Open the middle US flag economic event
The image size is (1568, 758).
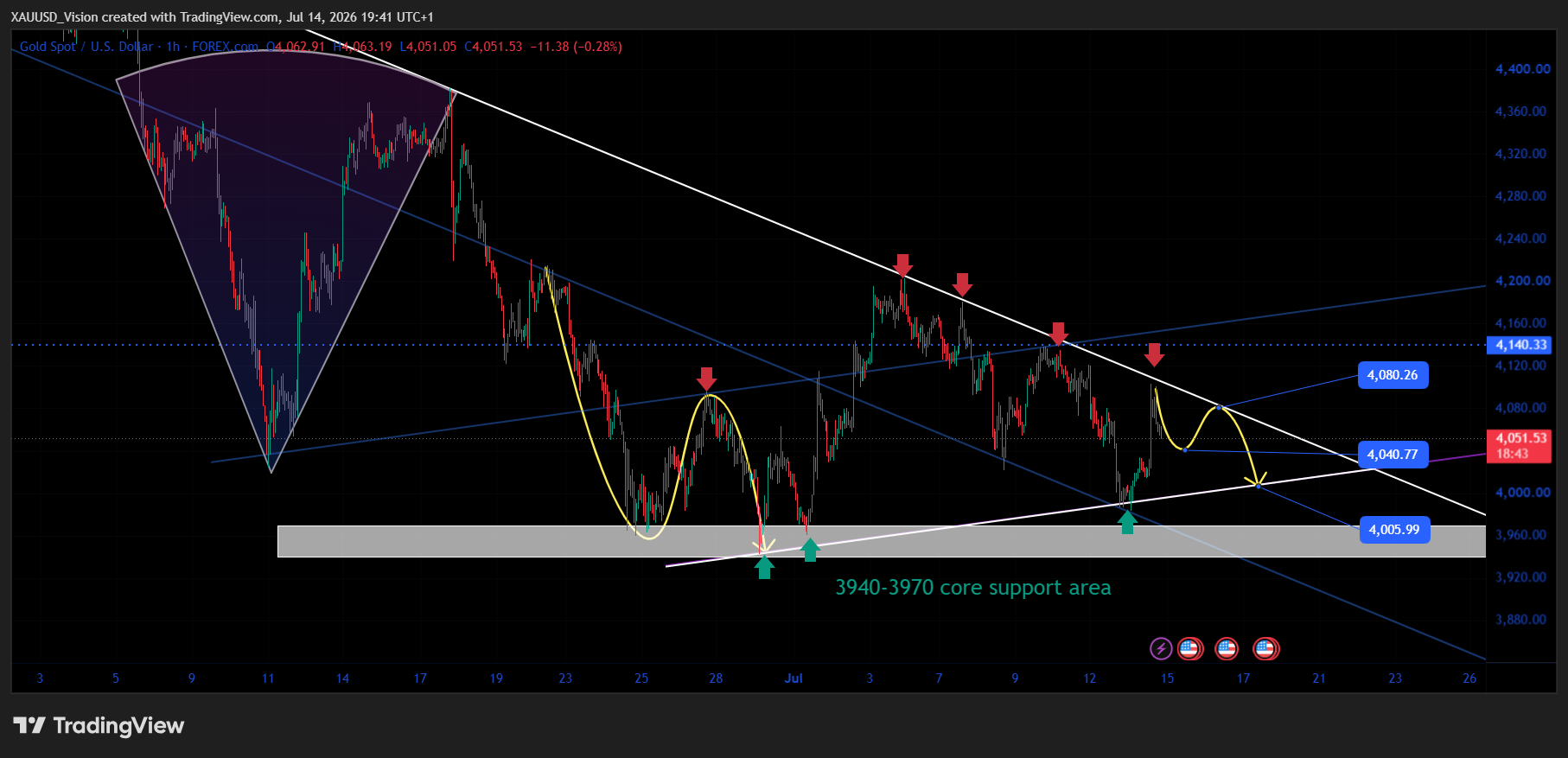pos(1227,648)
